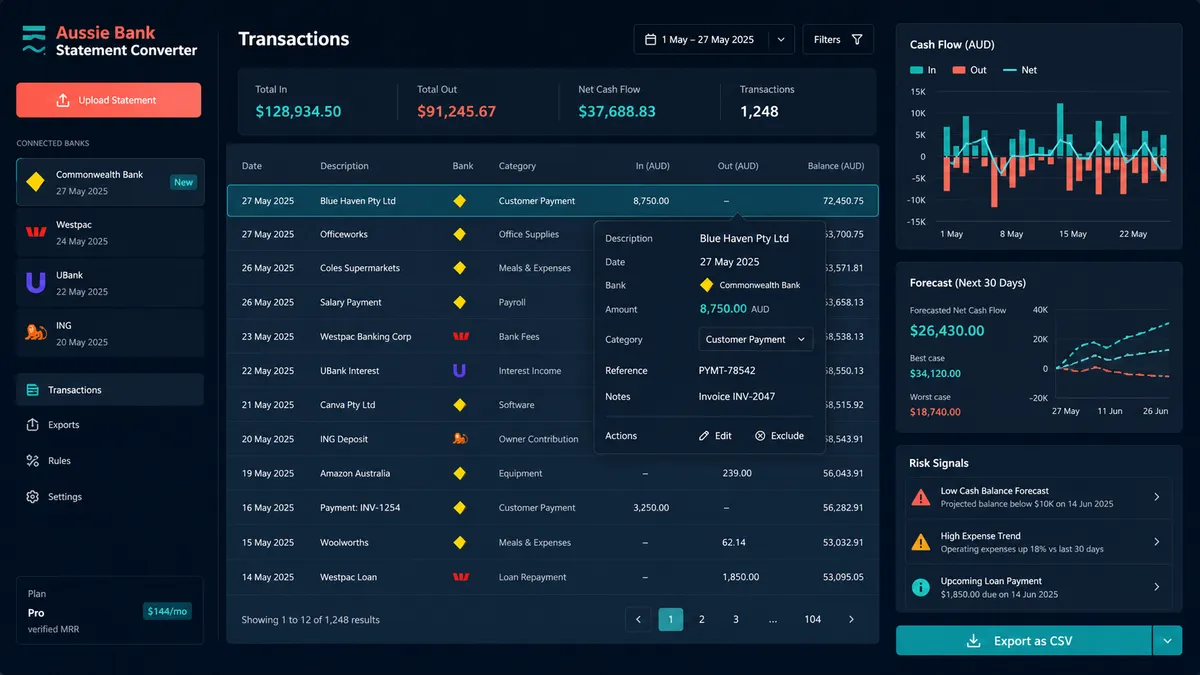Screen dimensions: 1200x675
Task: Click the Westpac bank icon in Westpac Banking Corp row
Action: pos(460,336)
